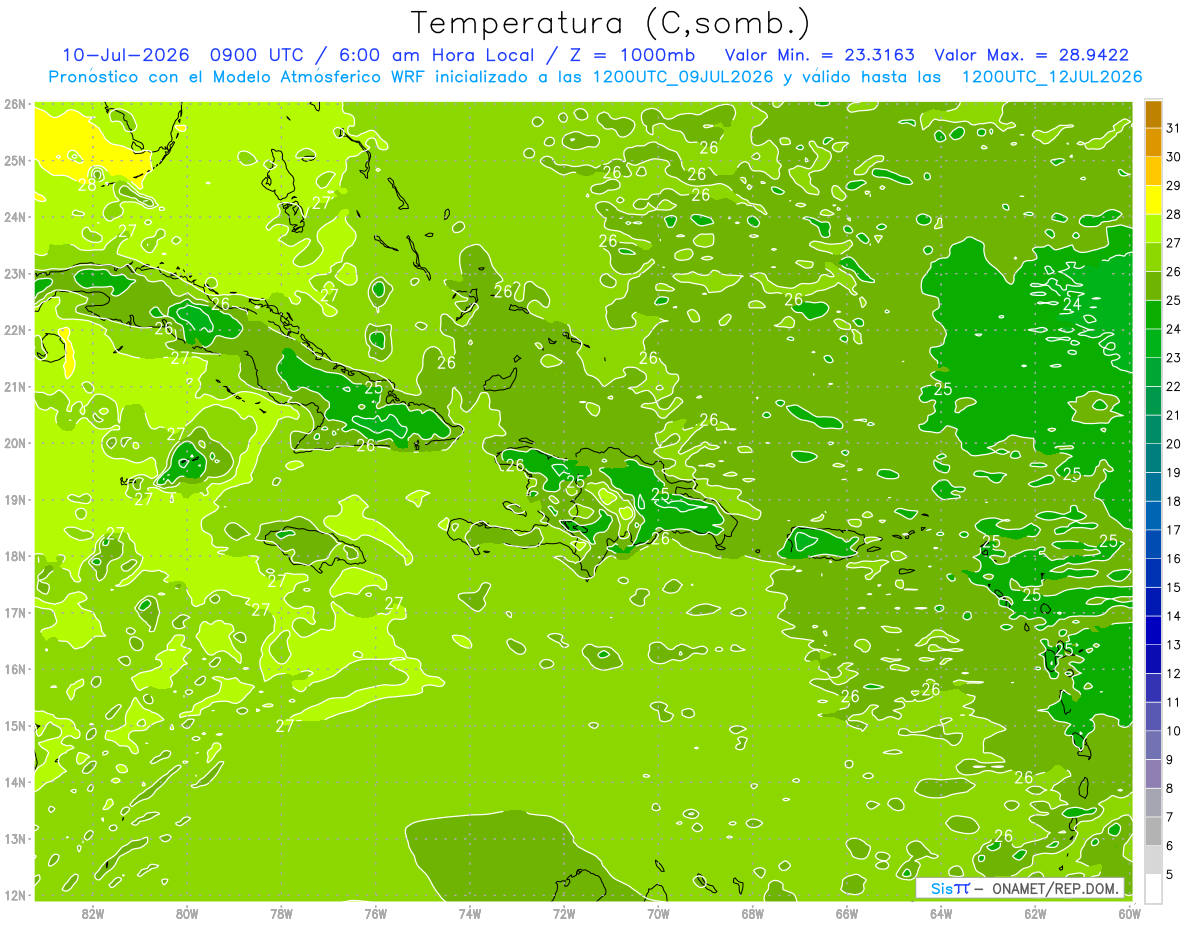Click the 20N latitude axis label
This screenshot has width=1200, height=927.
pyautogui.click(x=14, y=443)
